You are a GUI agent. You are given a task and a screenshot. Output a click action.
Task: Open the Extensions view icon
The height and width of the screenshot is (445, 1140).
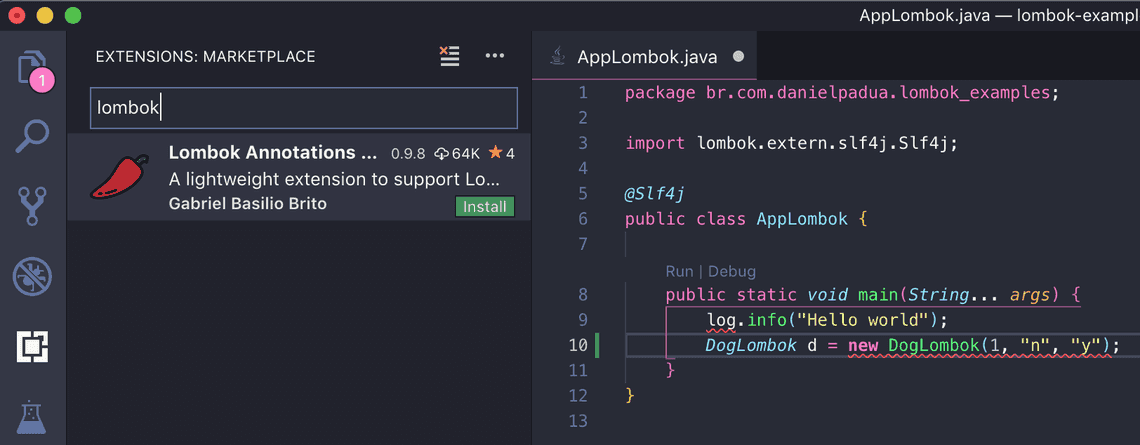[33, 348]
